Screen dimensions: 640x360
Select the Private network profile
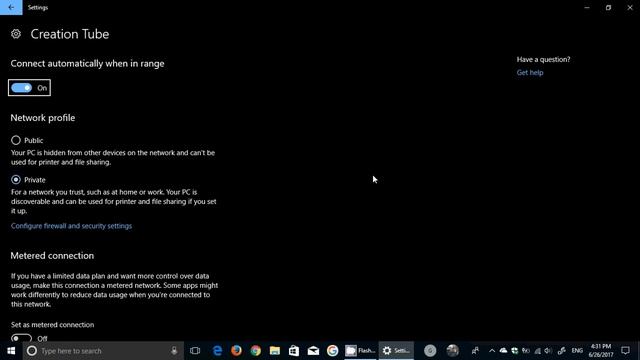click(16, 180)
